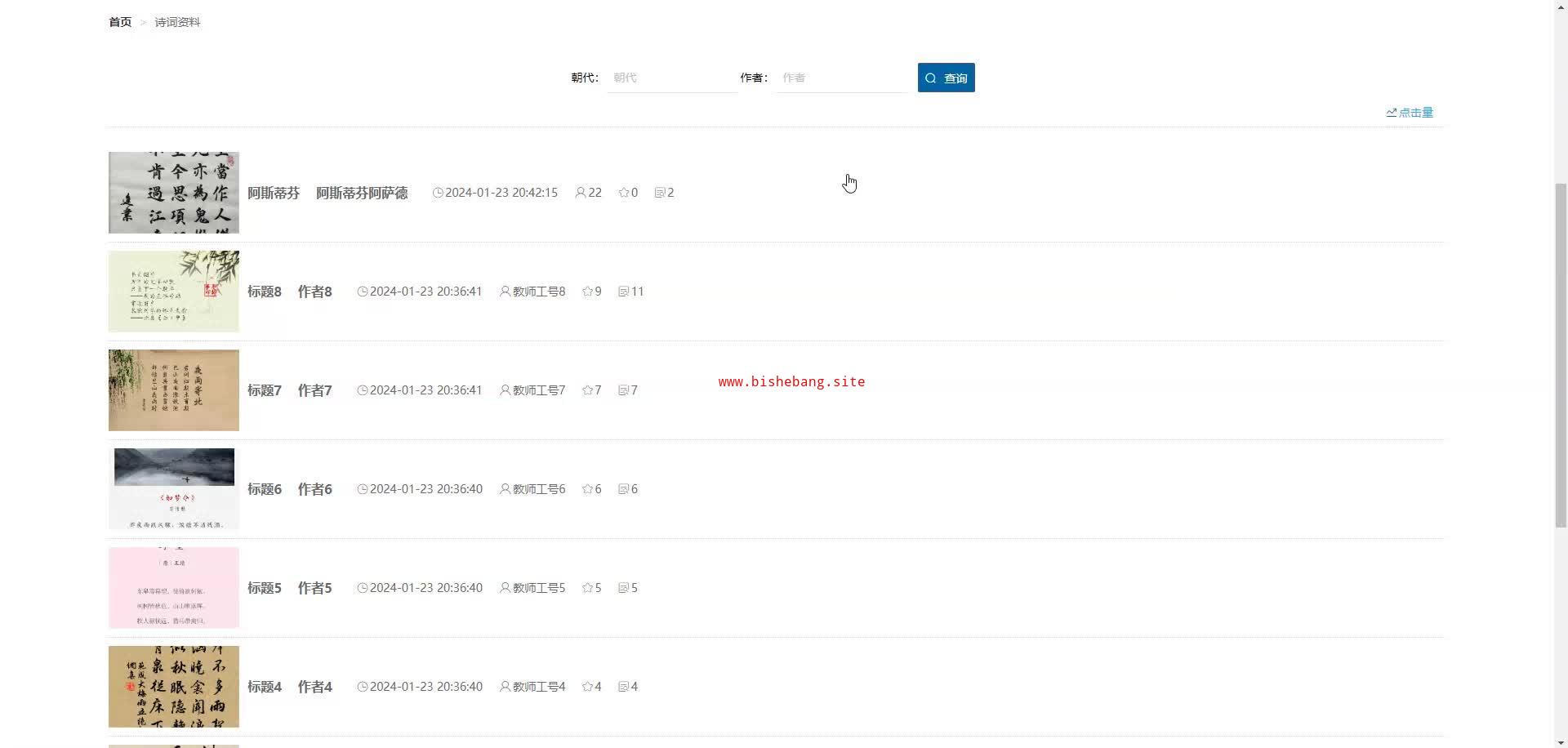Open the 标题6 ink landscape thumbnail
Image resolution: width=1568 pixels, height=748 pixels.
pos(174,489)
